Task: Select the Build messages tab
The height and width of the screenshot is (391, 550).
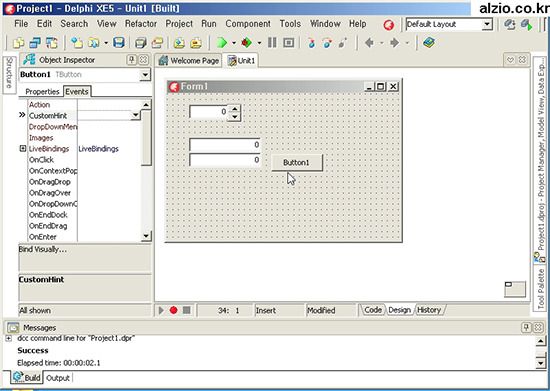Action: [x=27, y=377]
